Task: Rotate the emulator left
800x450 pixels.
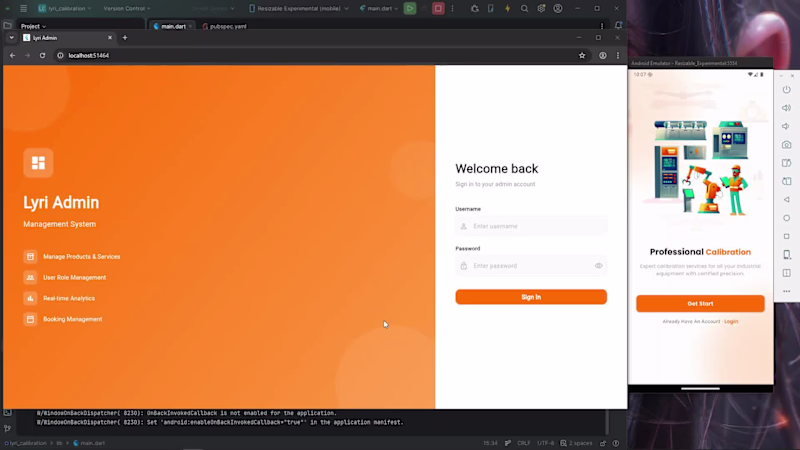Action: click(786, 163)
